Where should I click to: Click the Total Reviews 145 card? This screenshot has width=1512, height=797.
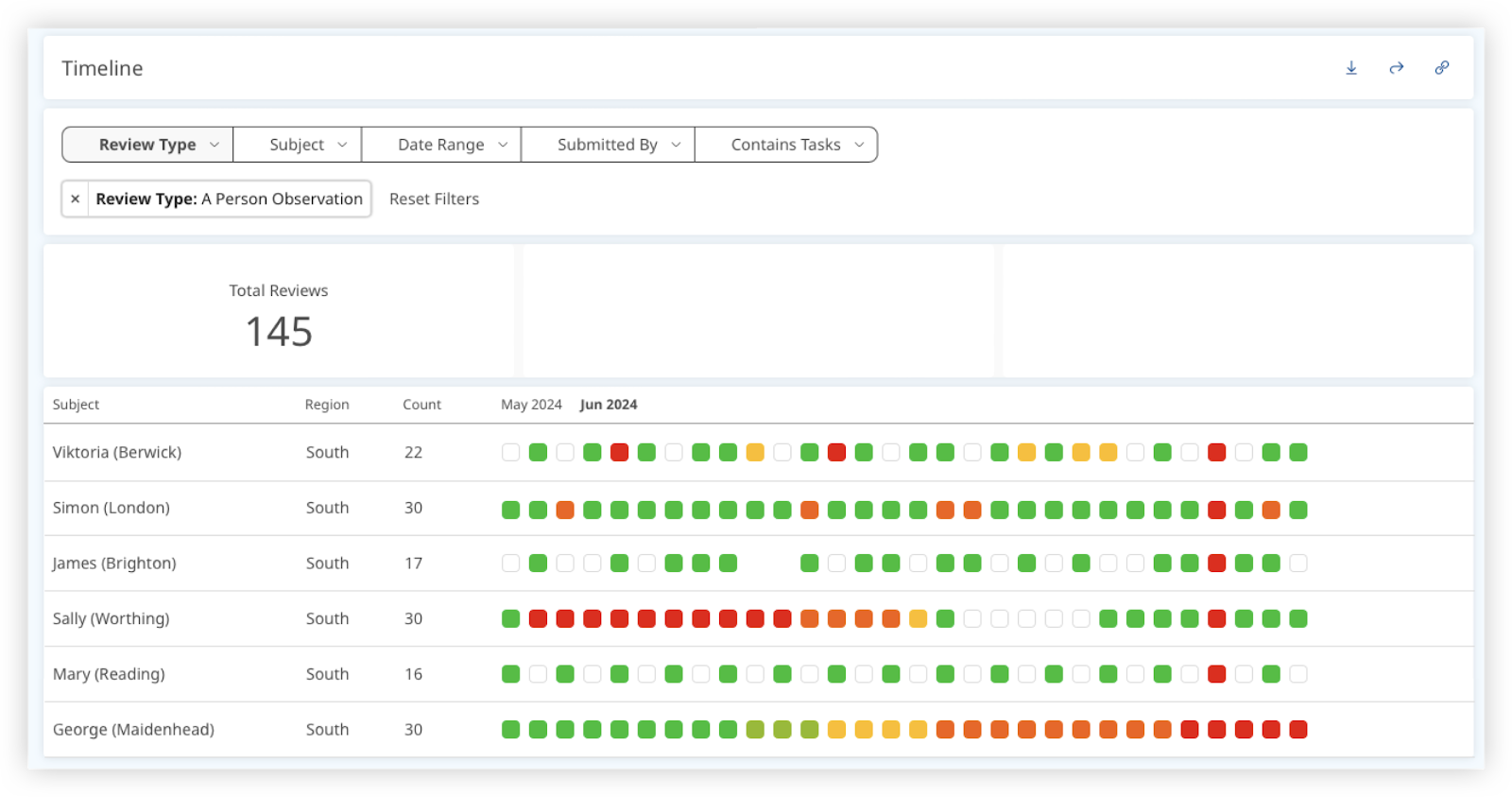pyautogui.click(x=279, y=311)
